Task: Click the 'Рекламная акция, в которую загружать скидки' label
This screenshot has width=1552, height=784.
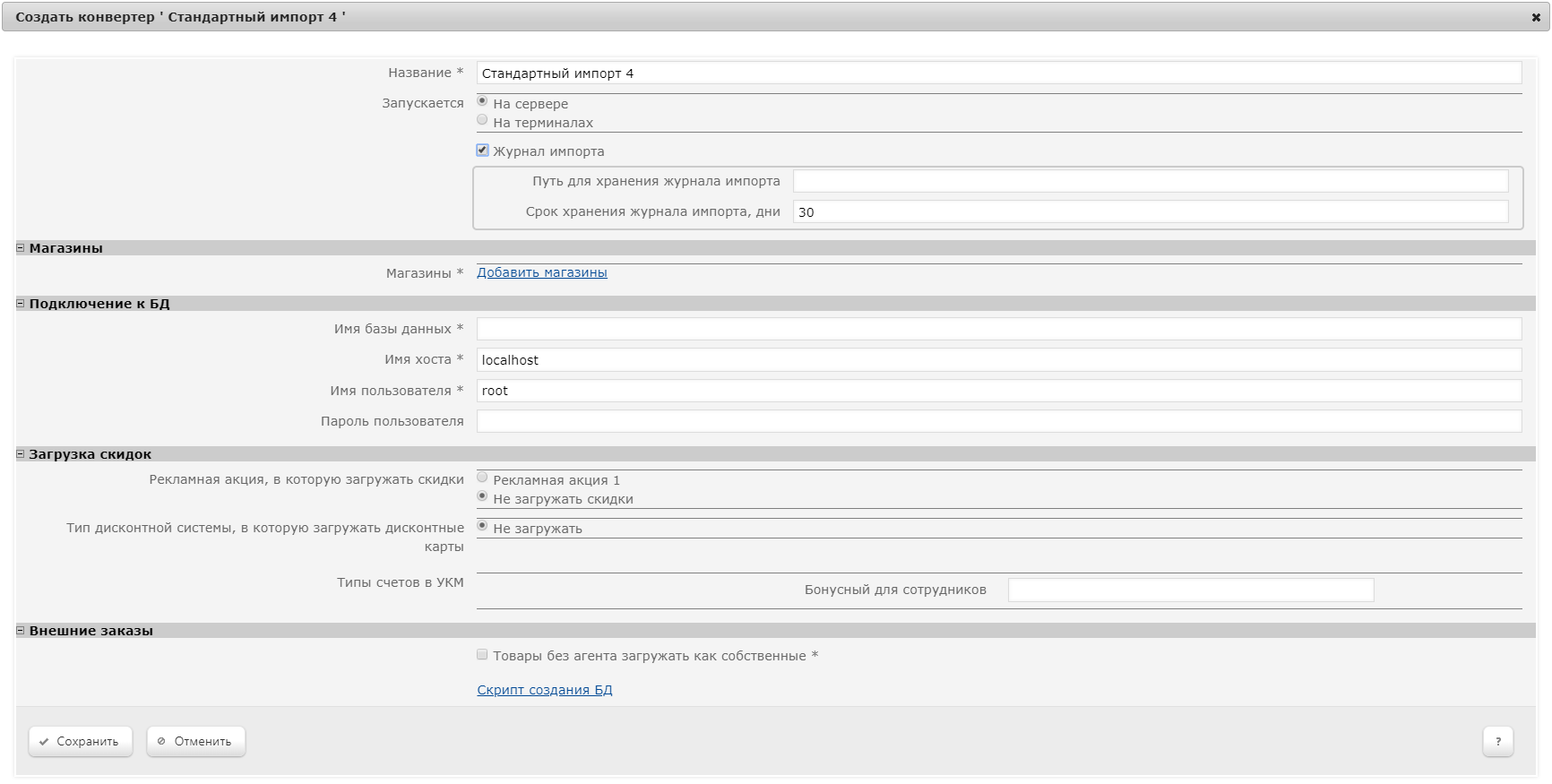Action: pyautogui.click(x=306, y=479)
